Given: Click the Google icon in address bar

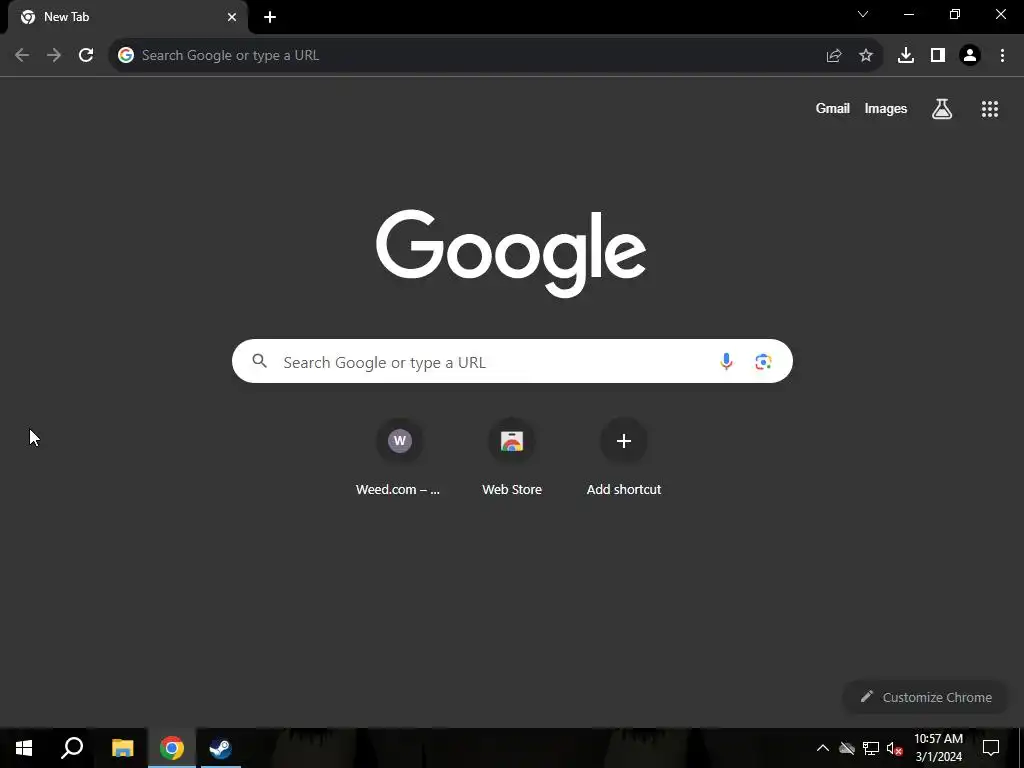Looking at the screenshot, I should pos(125,56).
